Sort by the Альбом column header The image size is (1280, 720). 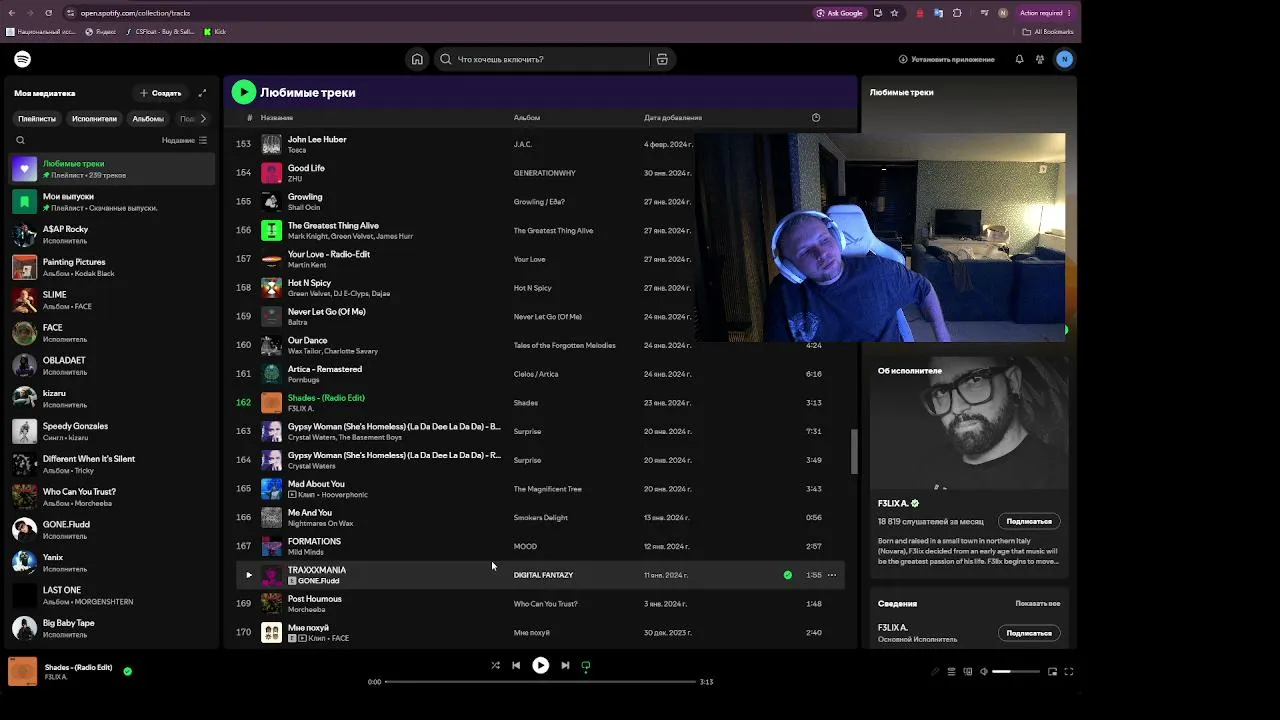[x=527, y=118]
